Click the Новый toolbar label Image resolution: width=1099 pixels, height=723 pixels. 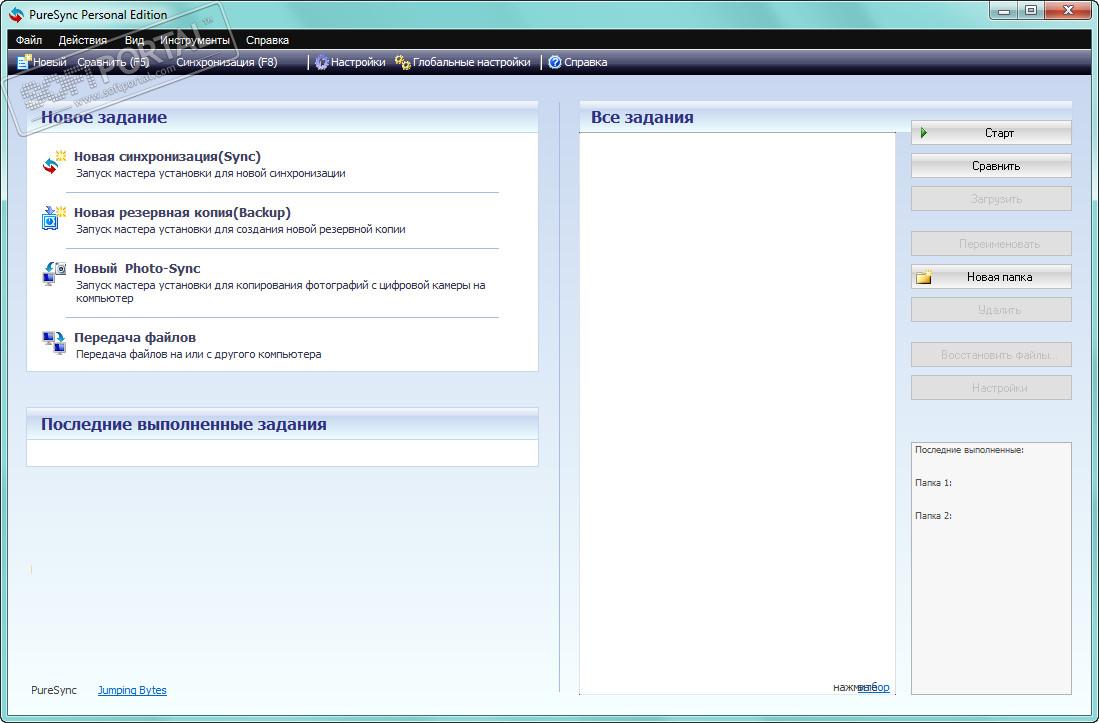click(x=50, y=62)
